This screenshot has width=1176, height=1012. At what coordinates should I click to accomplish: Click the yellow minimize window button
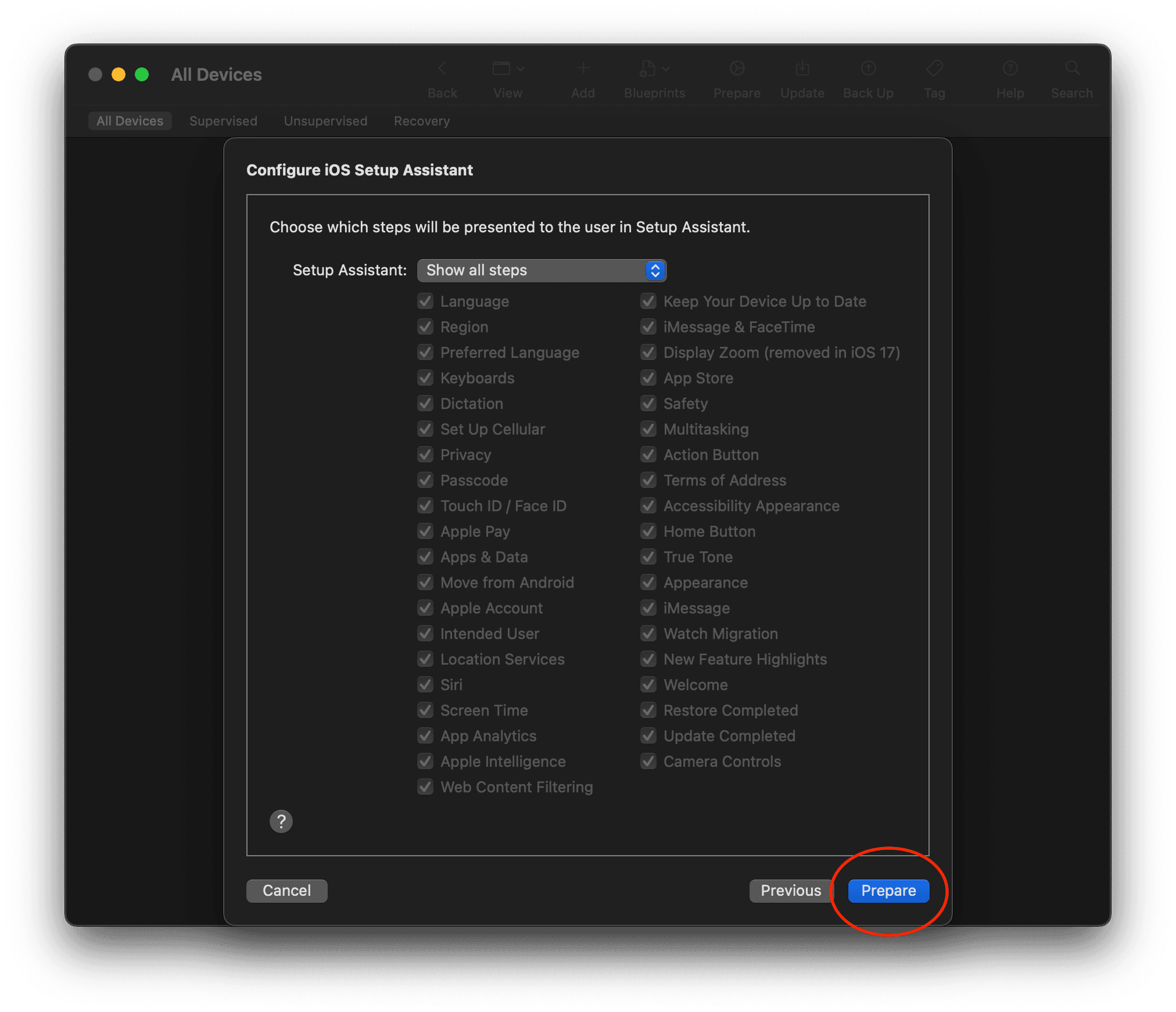point(119,74)
